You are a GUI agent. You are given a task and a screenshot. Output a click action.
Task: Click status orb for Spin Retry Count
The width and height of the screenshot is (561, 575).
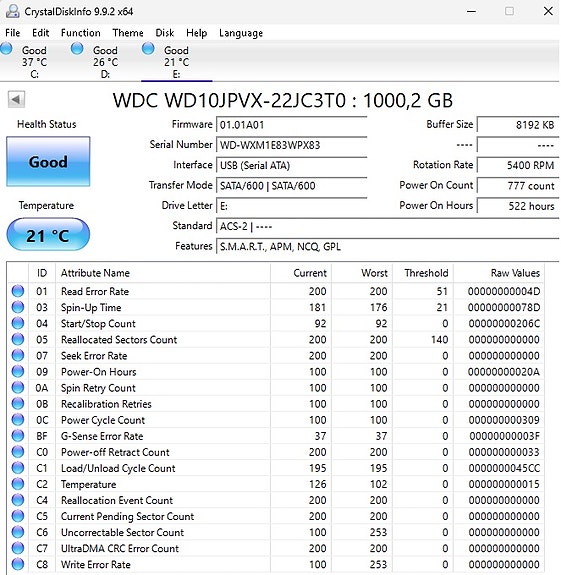point(18,388)
